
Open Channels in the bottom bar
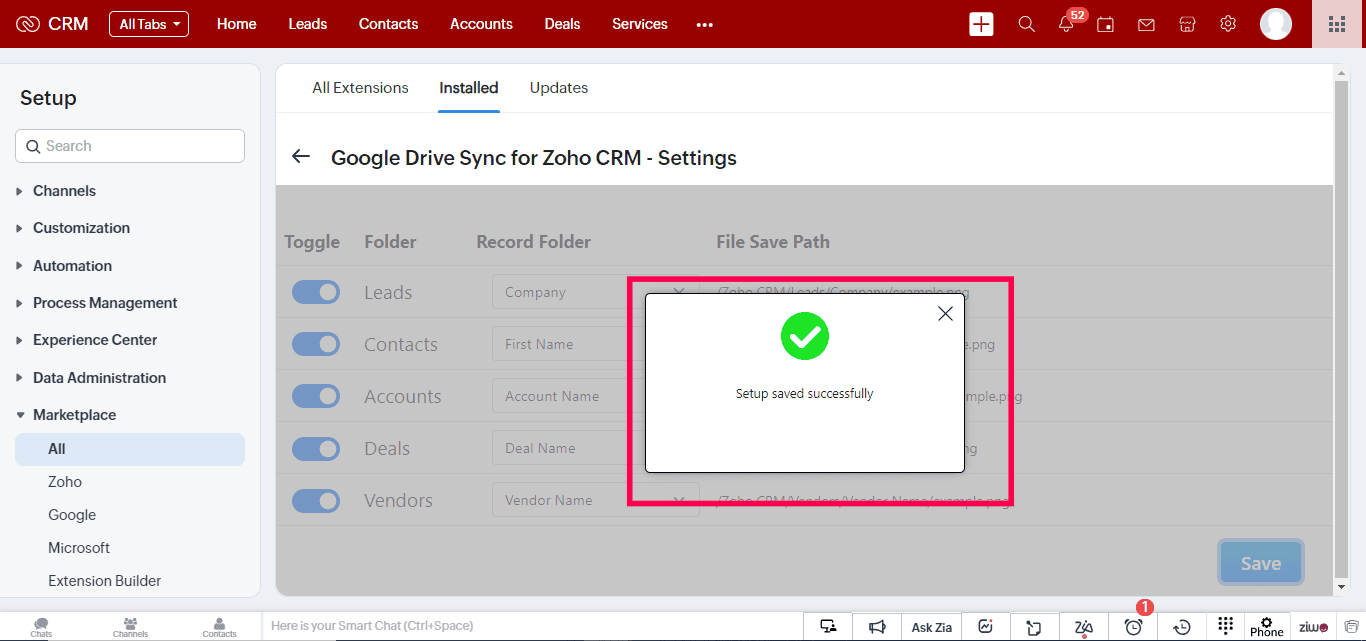(130, 627)
